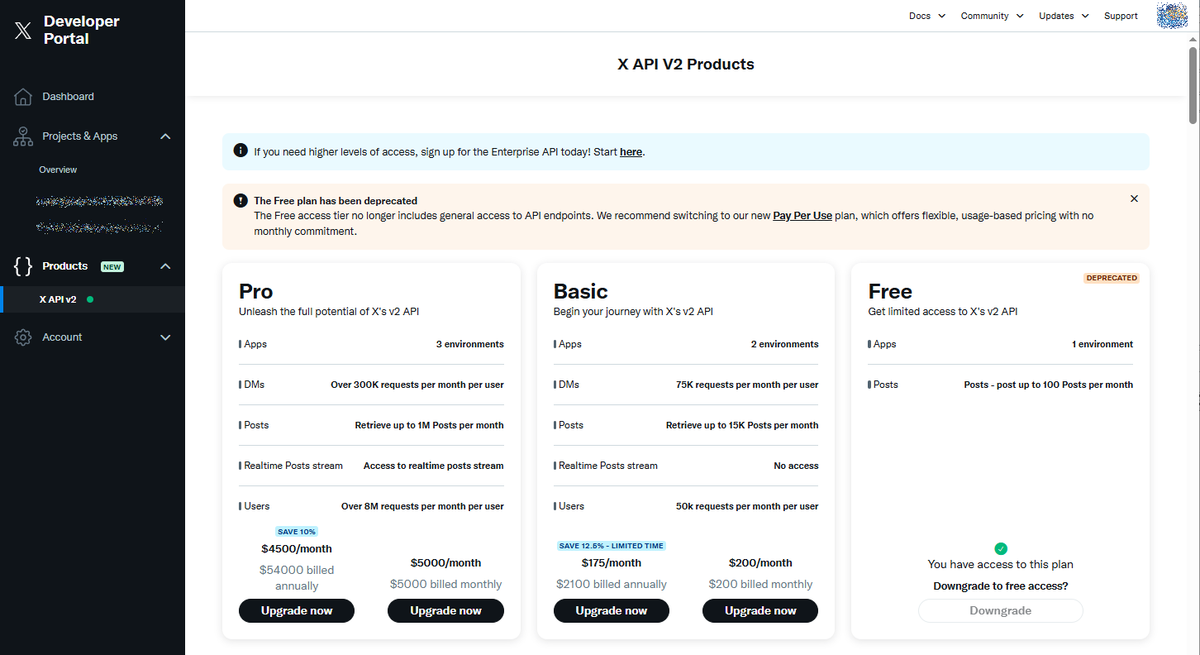Click '2 environments' in Basic plan
Image resolution: width=1200 pixels, height=655 pixels.
784,344
